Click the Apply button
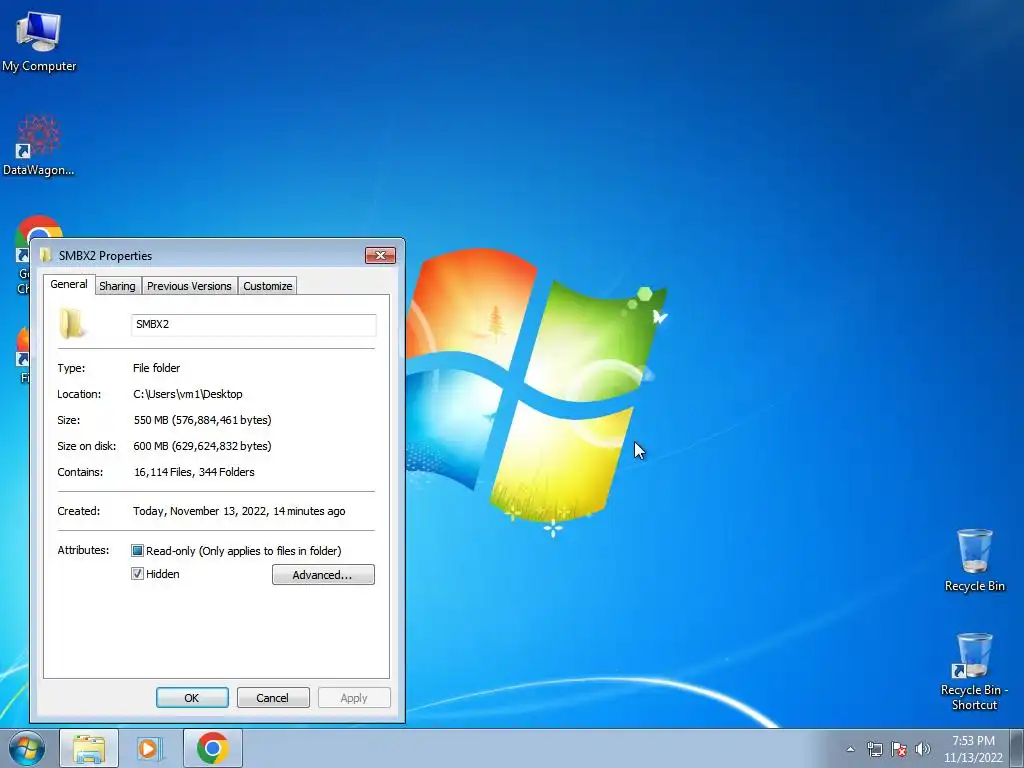This screenshot has height=768, width=1024. coord(354,697)
